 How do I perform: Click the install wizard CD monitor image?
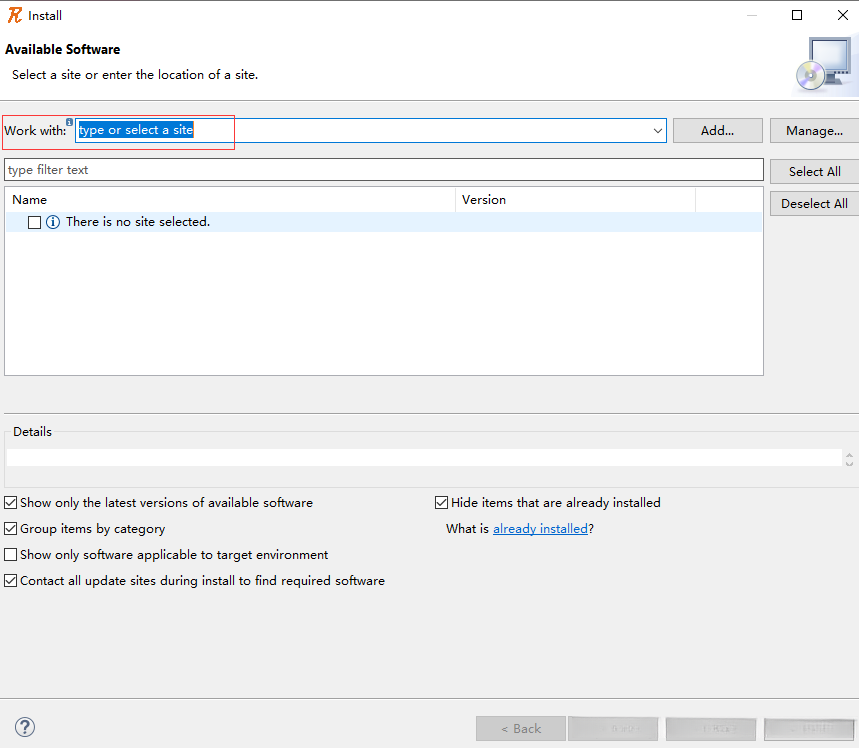click(x=824, y=66)
